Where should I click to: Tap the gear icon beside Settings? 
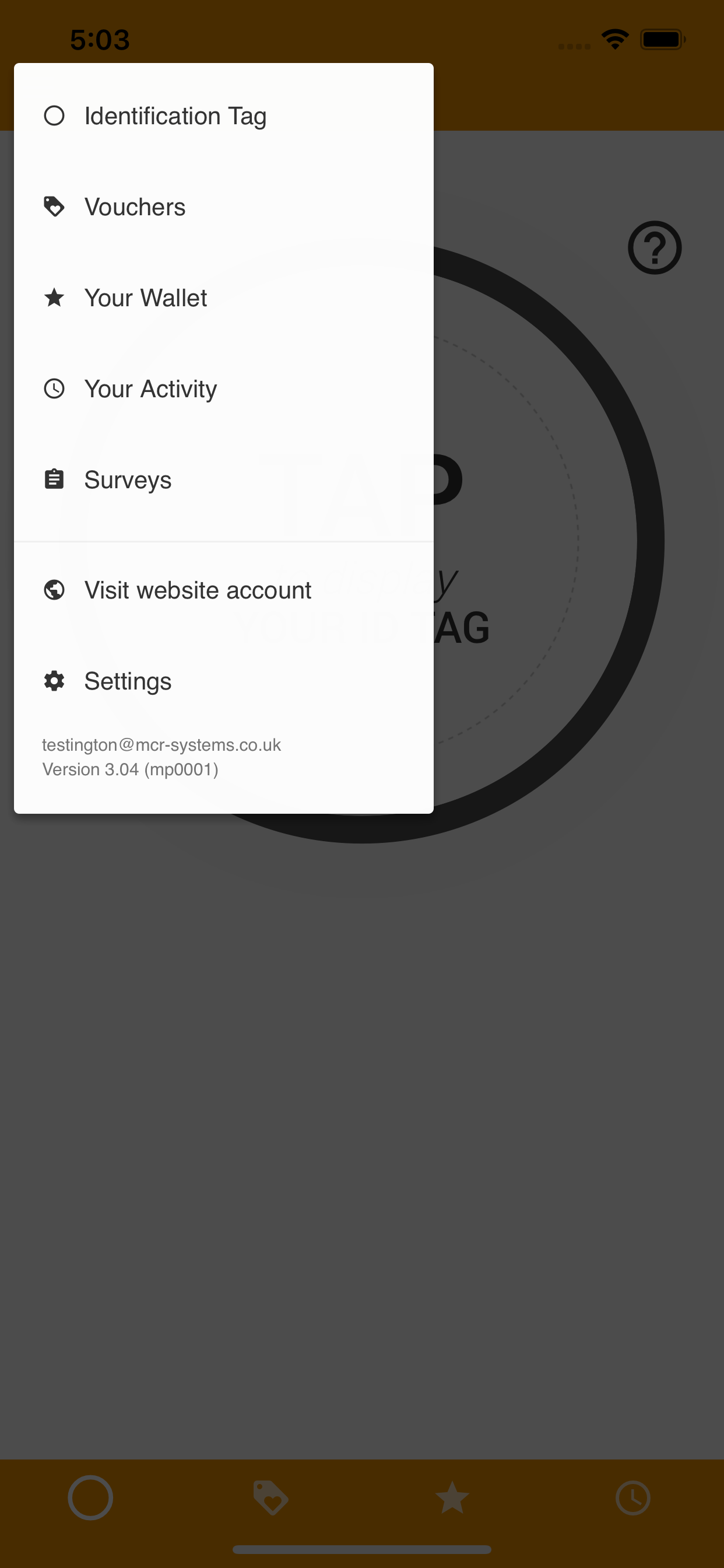coord(54,681)
